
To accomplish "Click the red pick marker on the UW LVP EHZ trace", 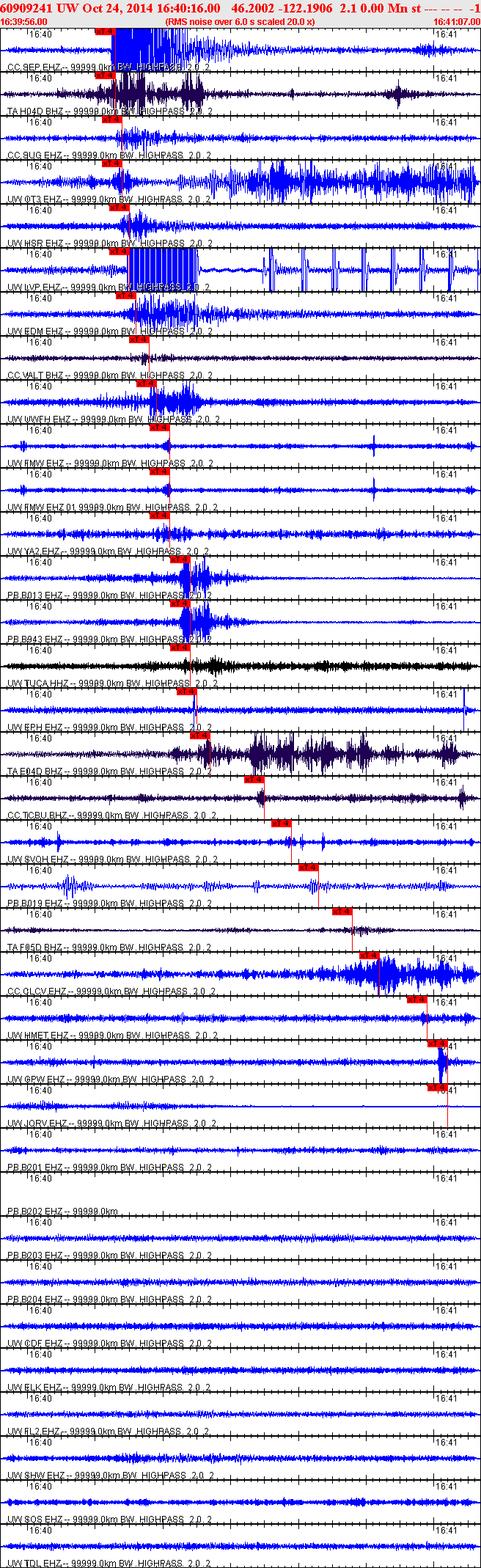I will pos(119,252).
